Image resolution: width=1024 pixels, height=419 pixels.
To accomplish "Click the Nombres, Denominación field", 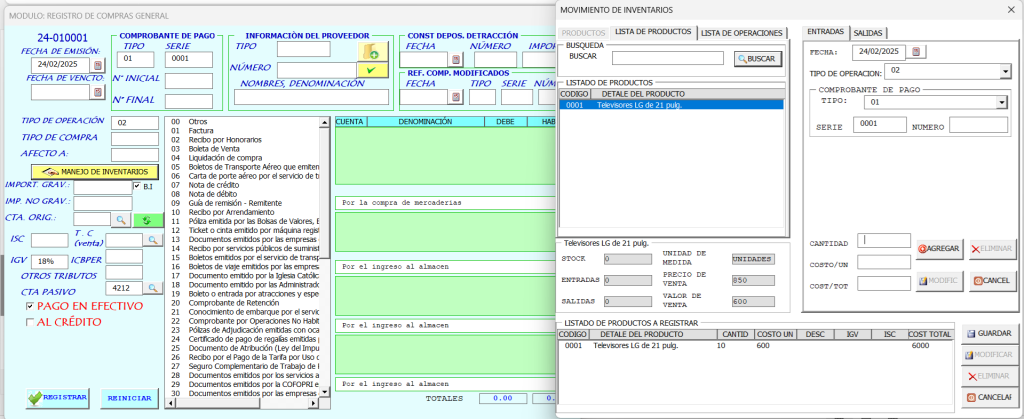I will pyautogui.click(x=311, y=97).
